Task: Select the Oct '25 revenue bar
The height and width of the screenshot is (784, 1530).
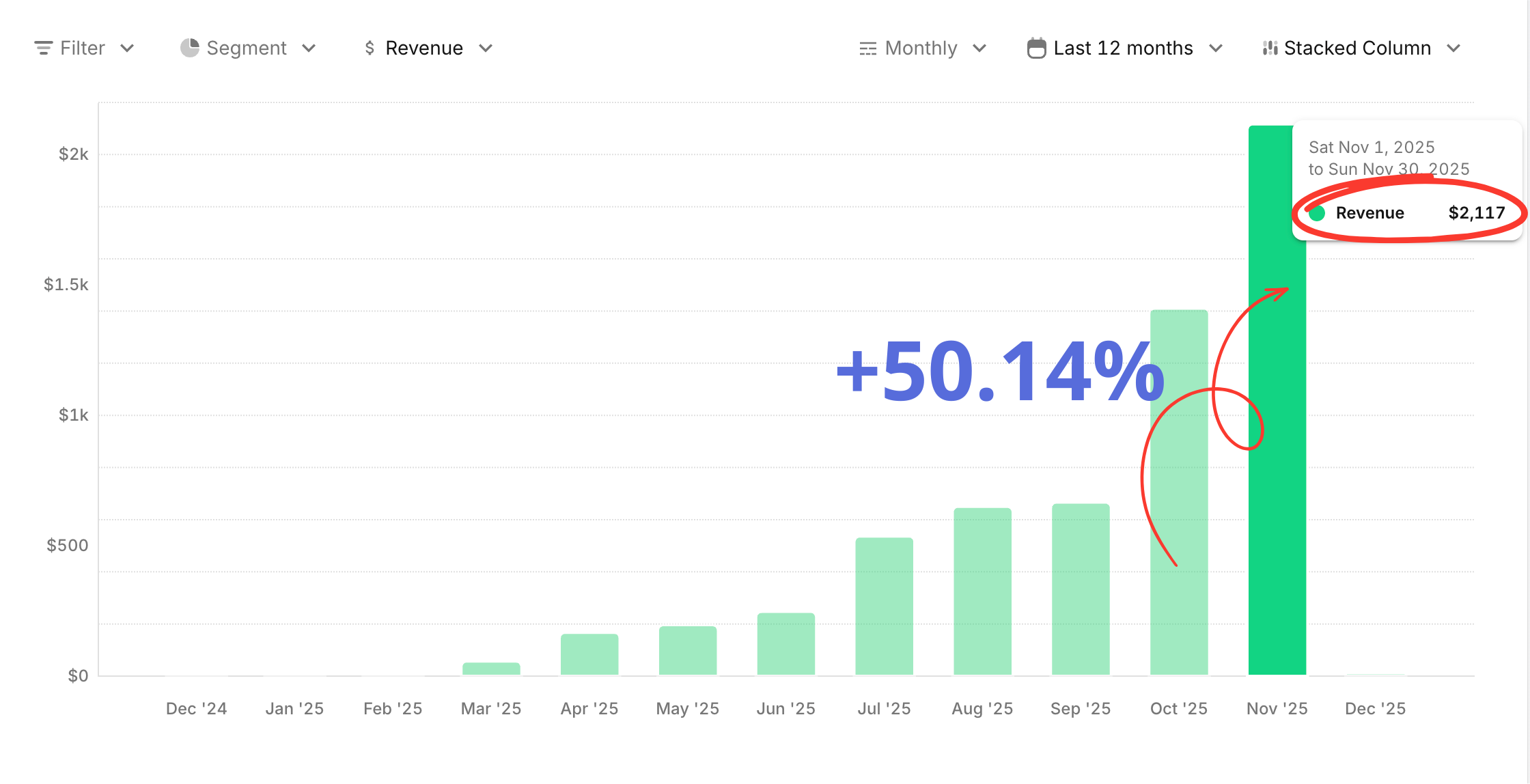Action: pos(1179,615)
